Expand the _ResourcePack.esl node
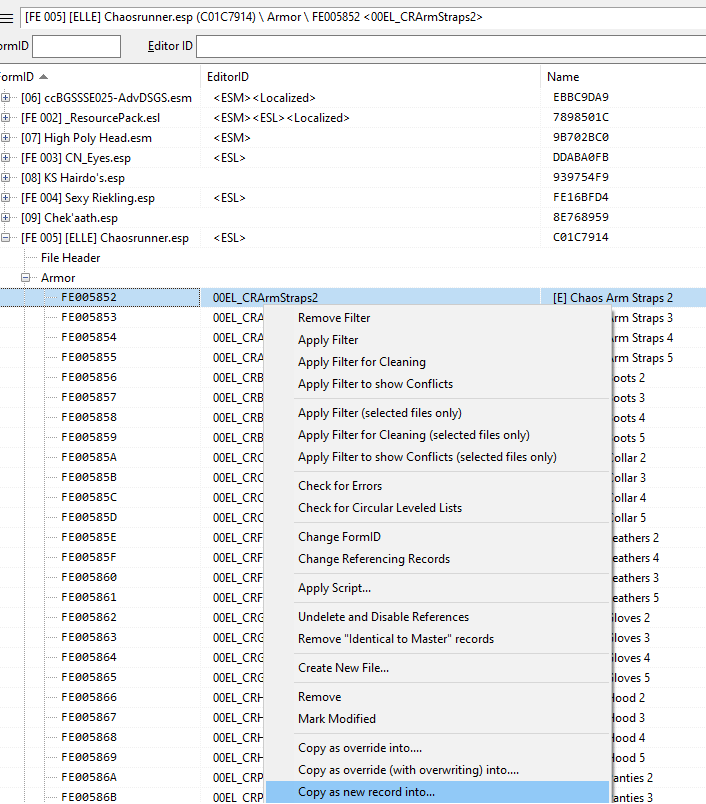 point(6,117)
